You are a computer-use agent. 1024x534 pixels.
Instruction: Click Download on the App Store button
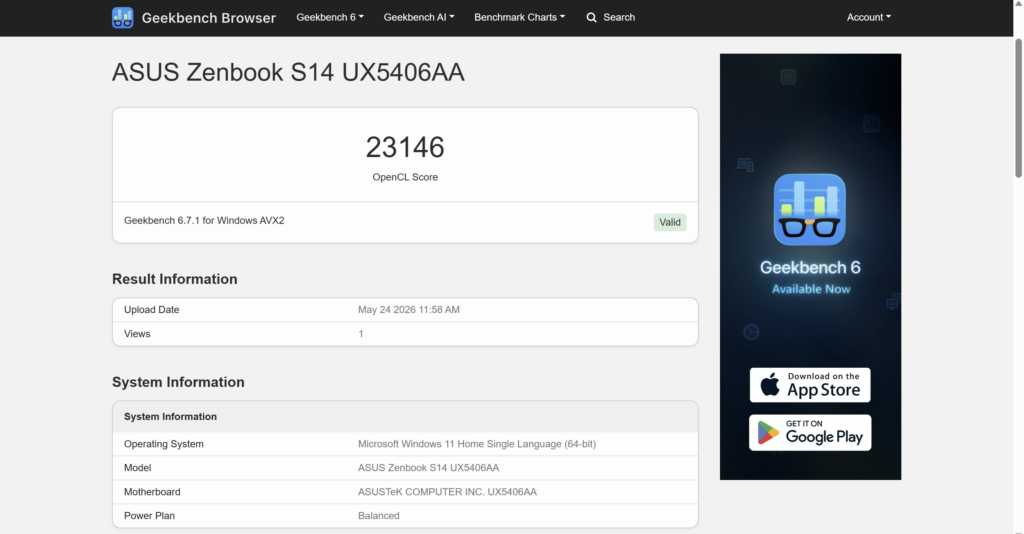(810, 385)
